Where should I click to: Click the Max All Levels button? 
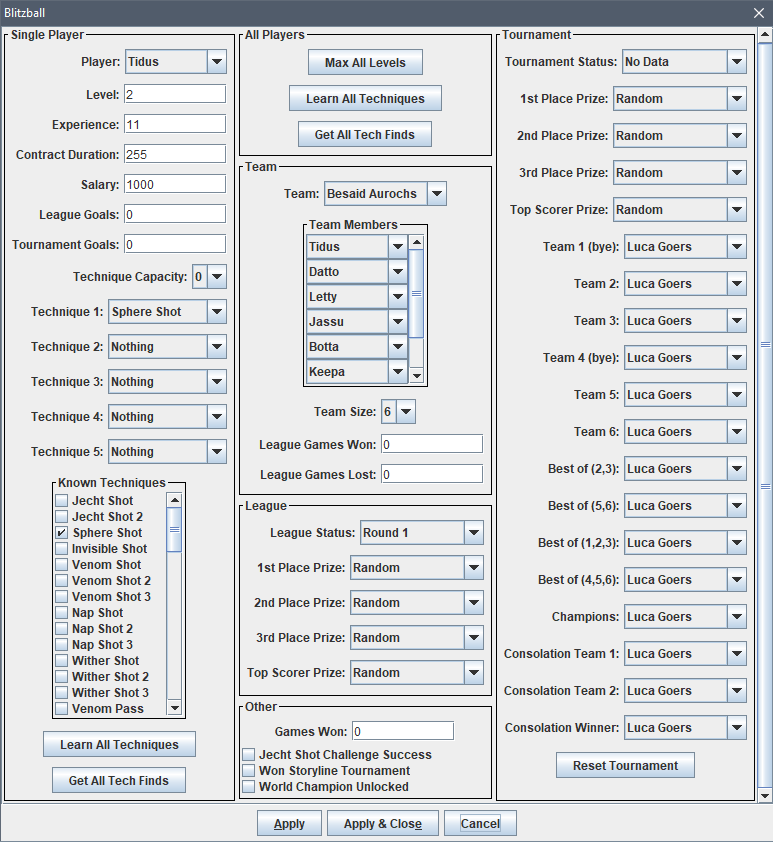[365, 62]
